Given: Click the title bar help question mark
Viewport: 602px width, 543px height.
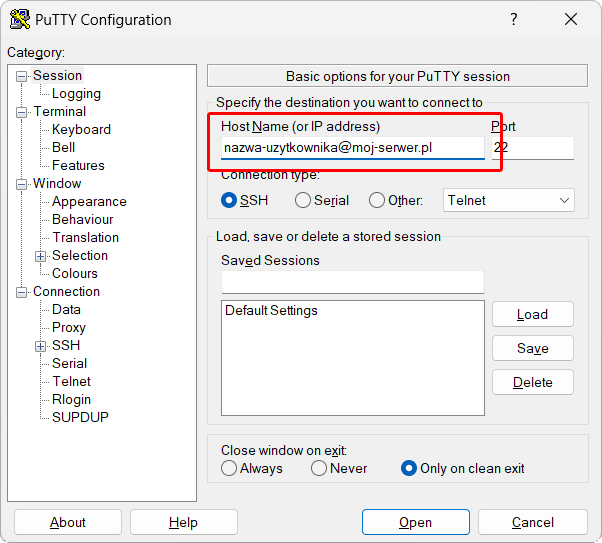Looking at the screenshot, I should [x=513, y=20].
